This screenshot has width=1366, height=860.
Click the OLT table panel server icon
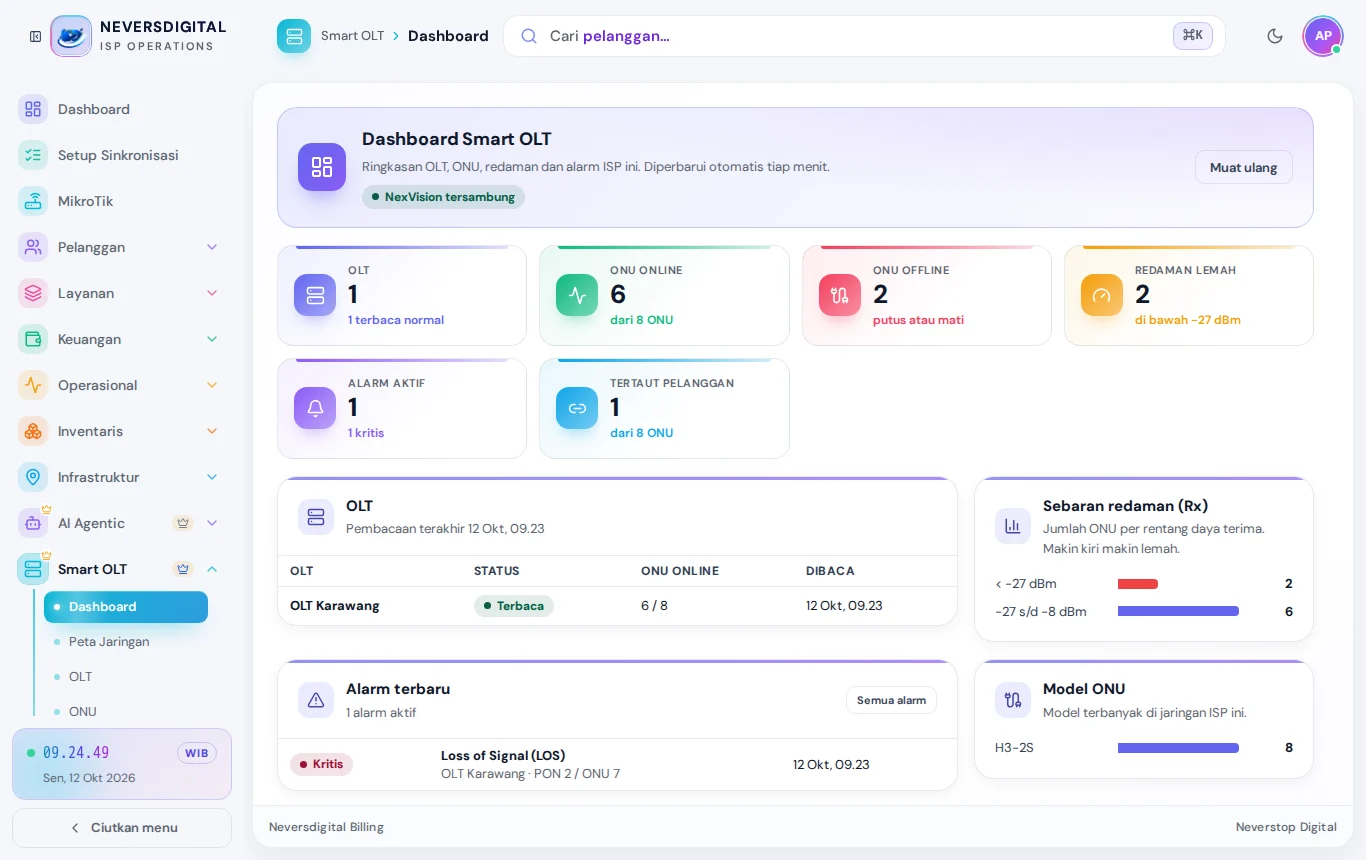[316, 517]
